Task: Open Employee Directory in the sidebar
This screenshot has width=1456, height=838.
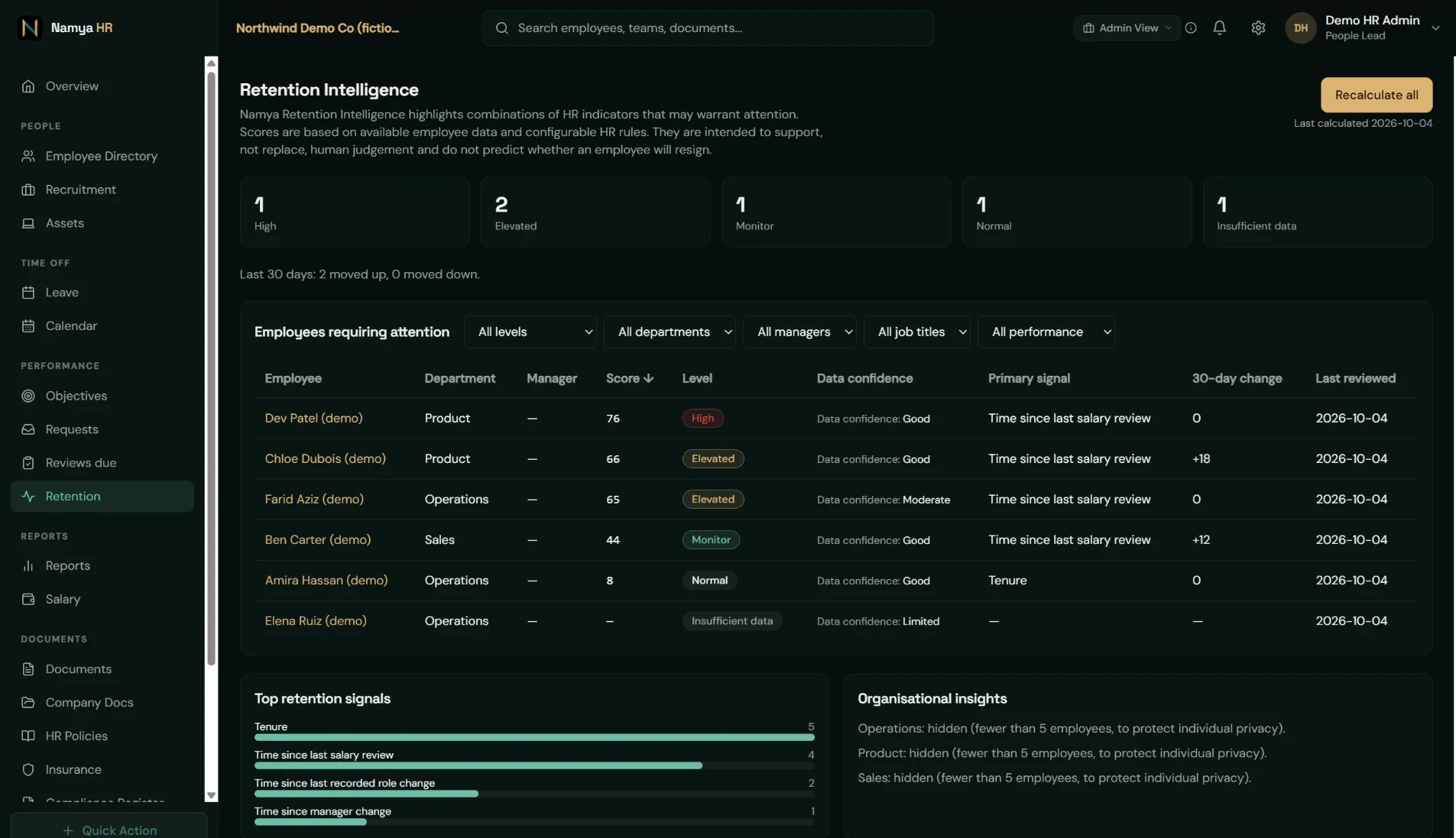Action: click(102, 157)
